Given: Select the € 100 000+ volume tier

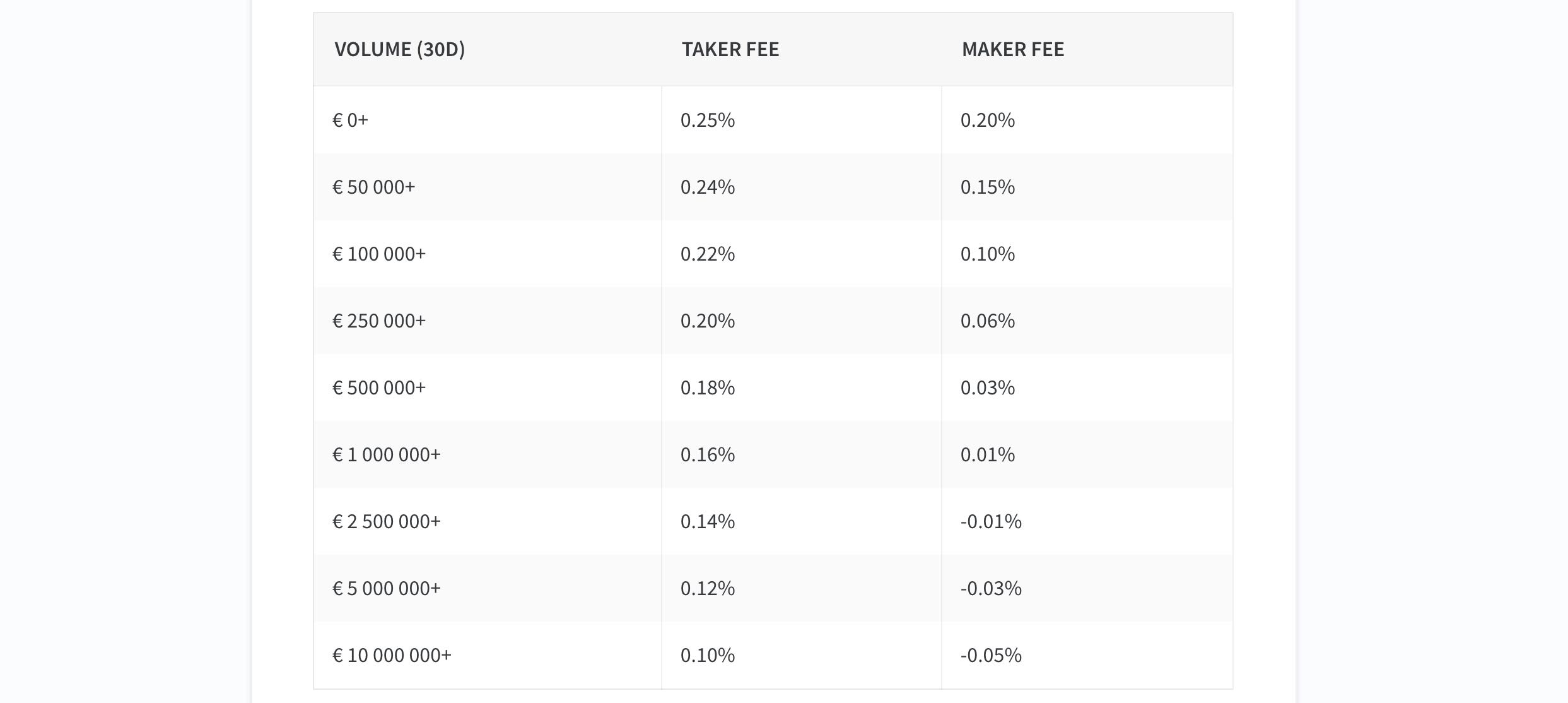Looking at the screenshot, I should point(379,254).
